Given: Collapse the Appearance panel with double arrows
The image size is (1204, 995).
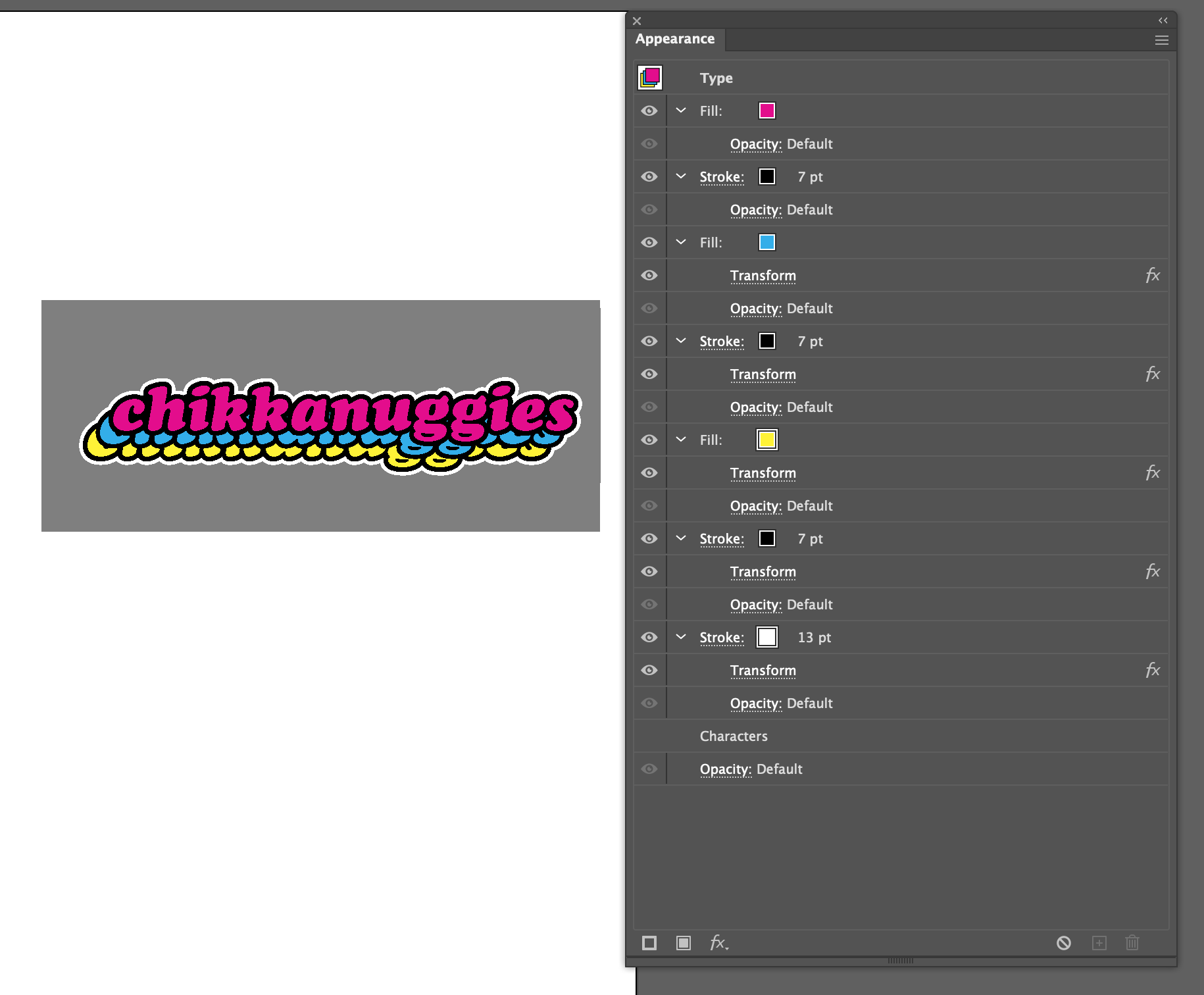Looking at the screenshot, I should (1163, 20).
